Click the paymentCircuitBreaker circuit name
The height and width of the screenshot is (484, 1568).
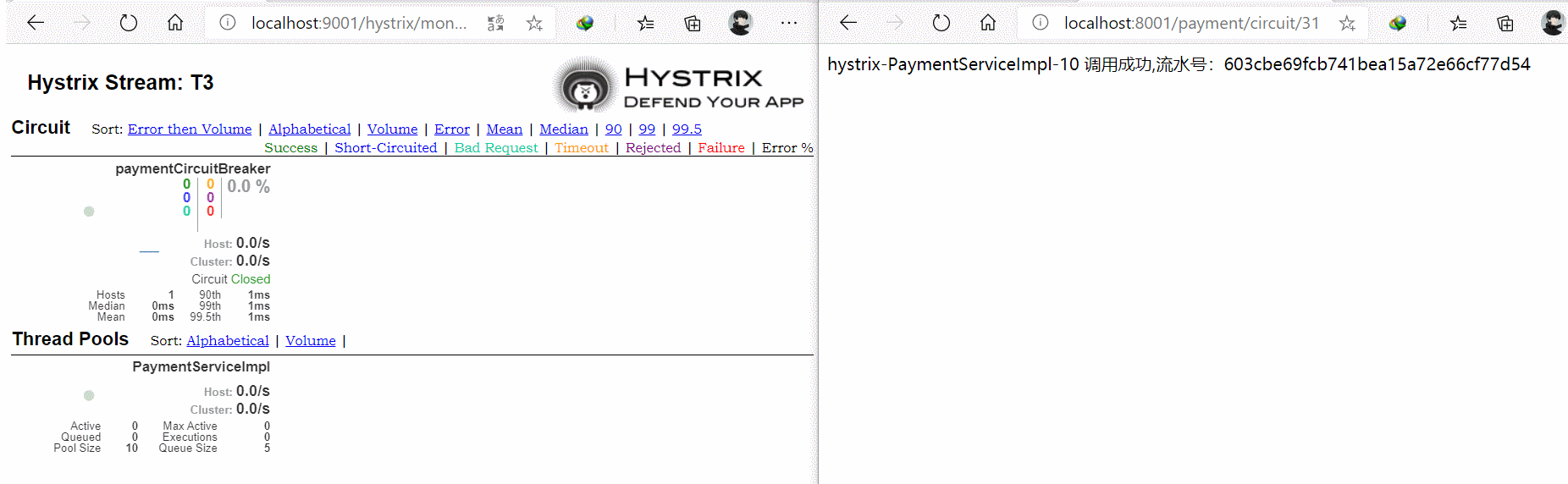193,168
